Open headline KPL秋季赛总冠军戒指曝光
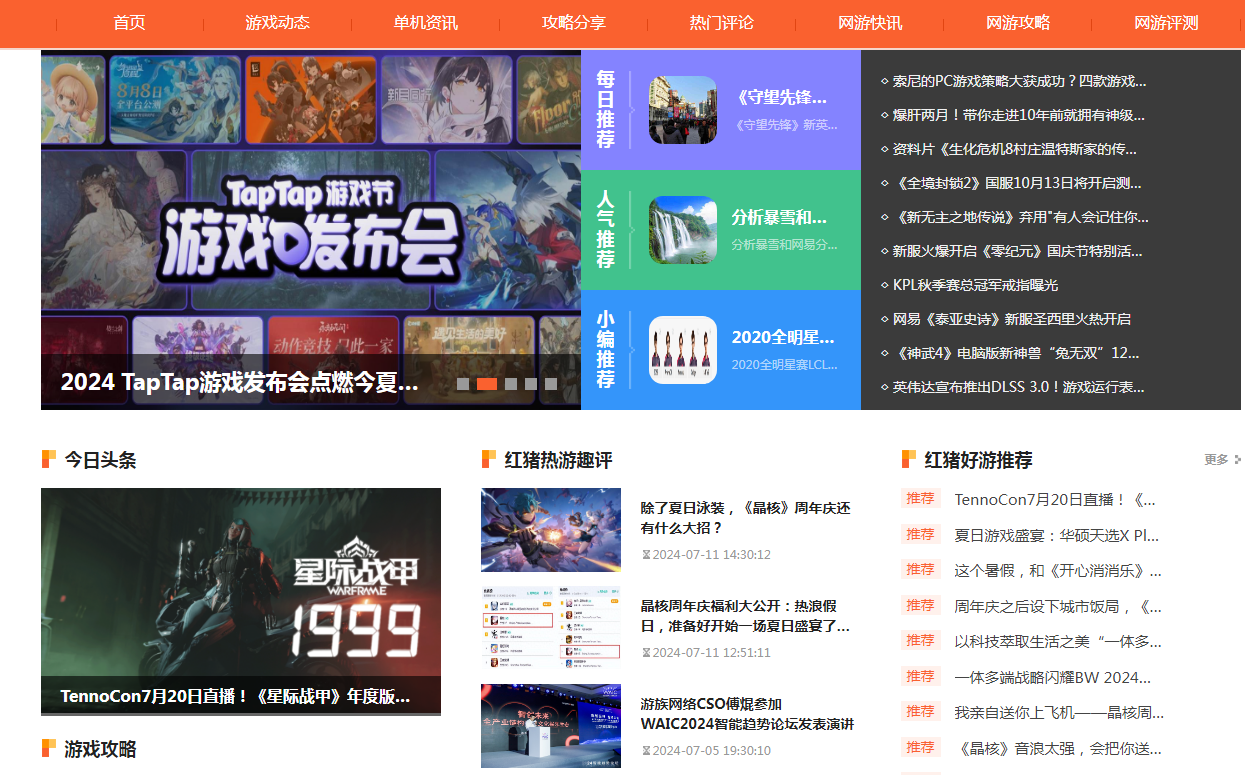This screenshot has height=775, width=1245. tap(975, 285)
